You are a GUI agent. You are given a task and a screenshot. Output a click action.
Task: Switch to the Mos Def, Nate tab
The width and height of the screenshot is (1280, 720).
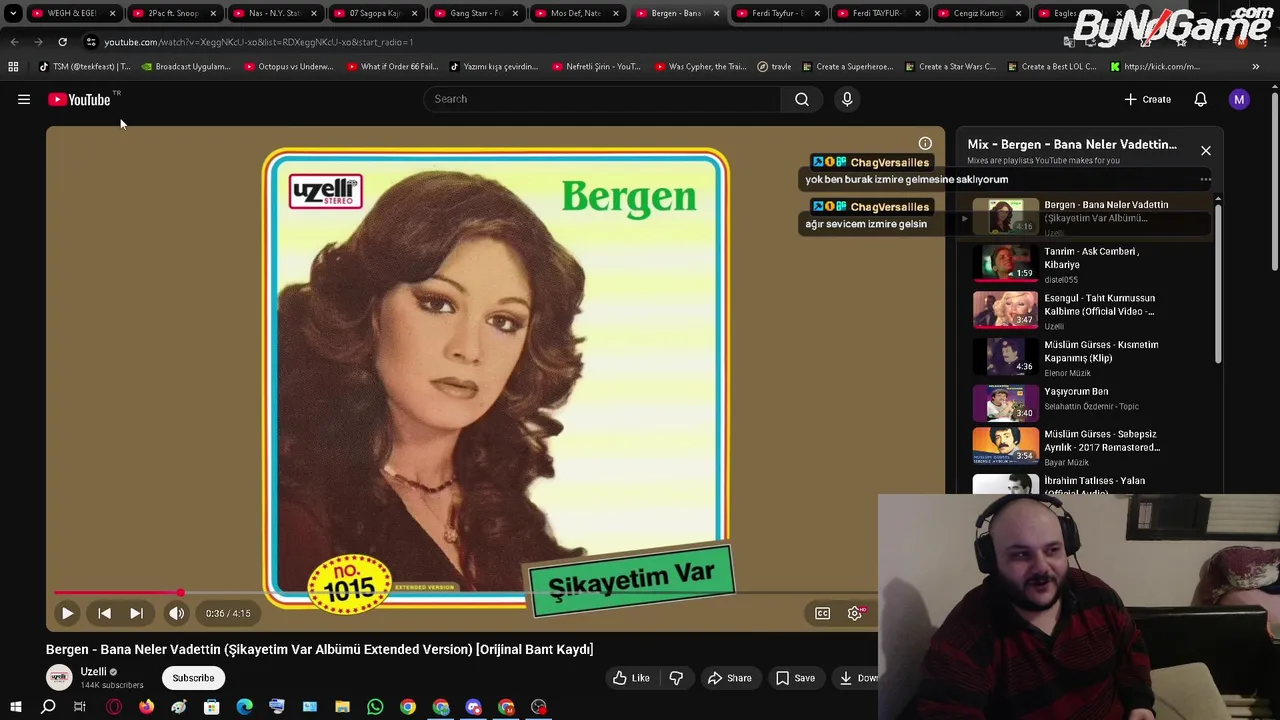[x=575, y=13]
